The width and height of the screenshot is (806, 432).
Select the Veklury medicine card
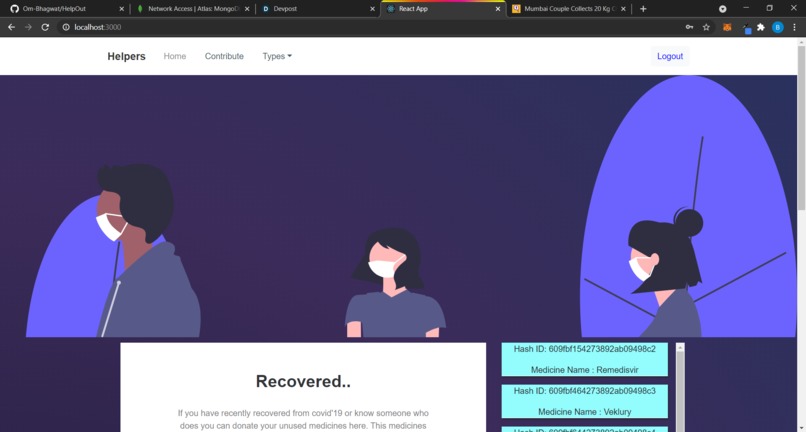[584, 401]
